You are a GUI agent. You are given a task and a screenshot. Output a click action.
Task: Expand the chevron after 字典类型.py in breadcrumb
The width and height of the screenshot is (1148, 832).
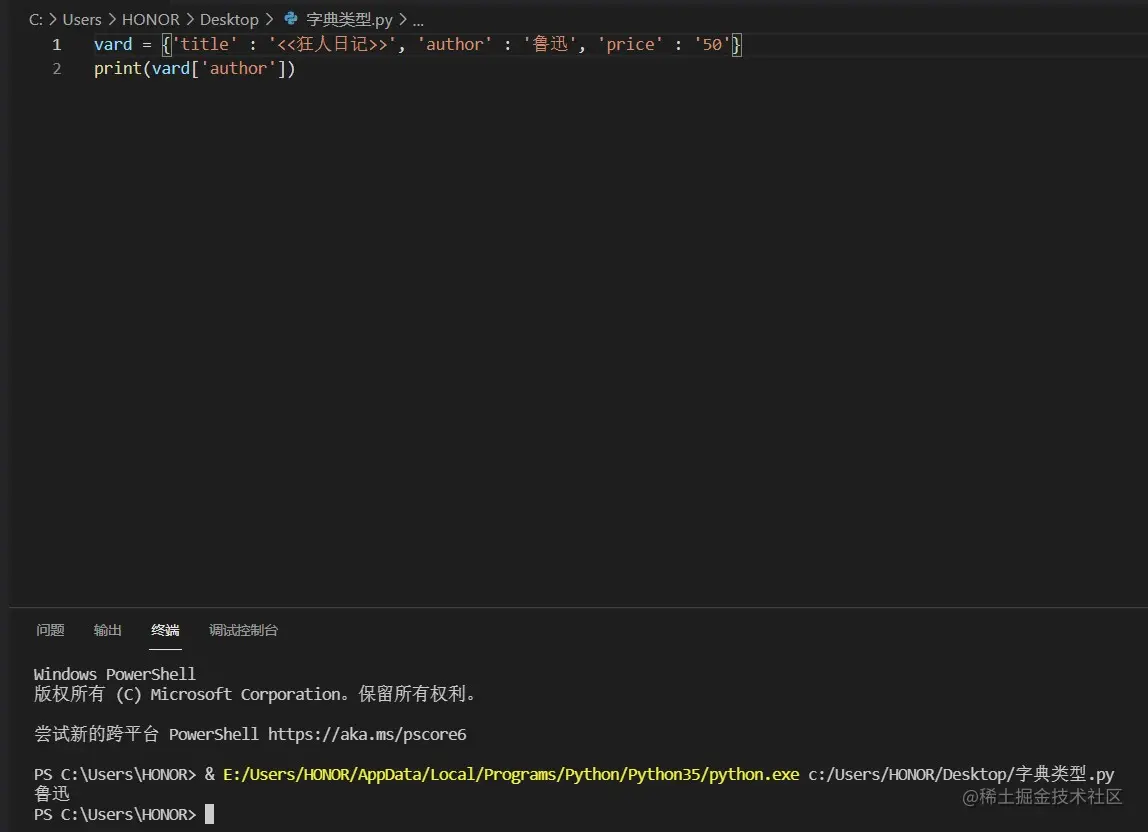[403, 20]
